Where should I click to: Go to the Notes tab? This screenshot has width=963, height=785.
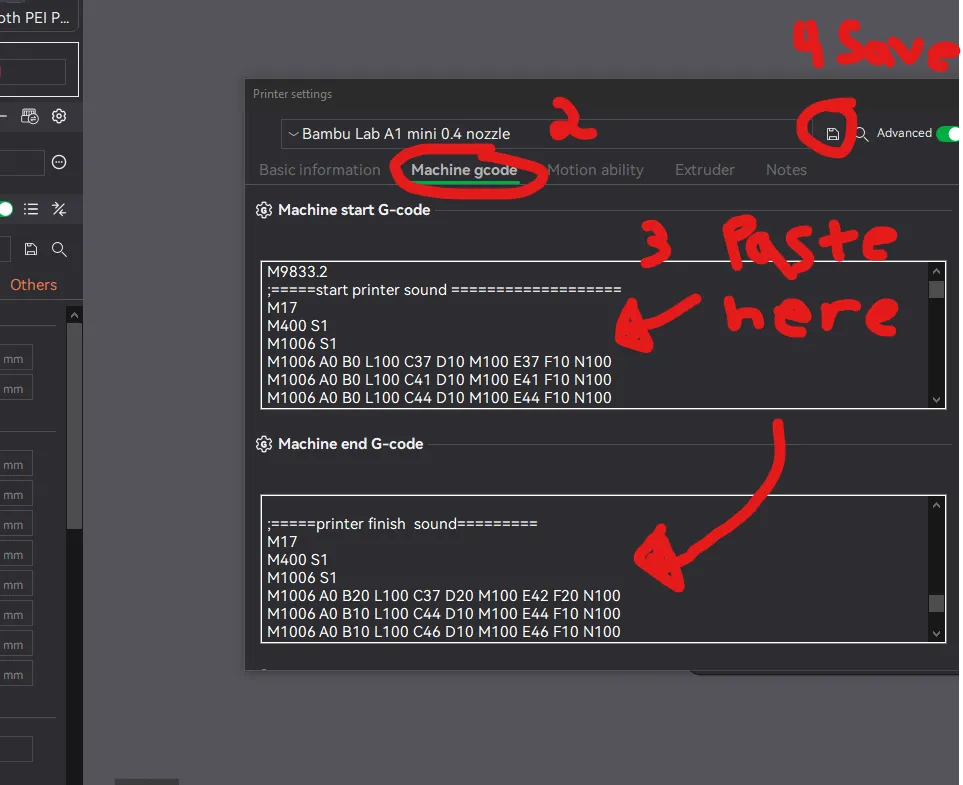pos(786,170)
